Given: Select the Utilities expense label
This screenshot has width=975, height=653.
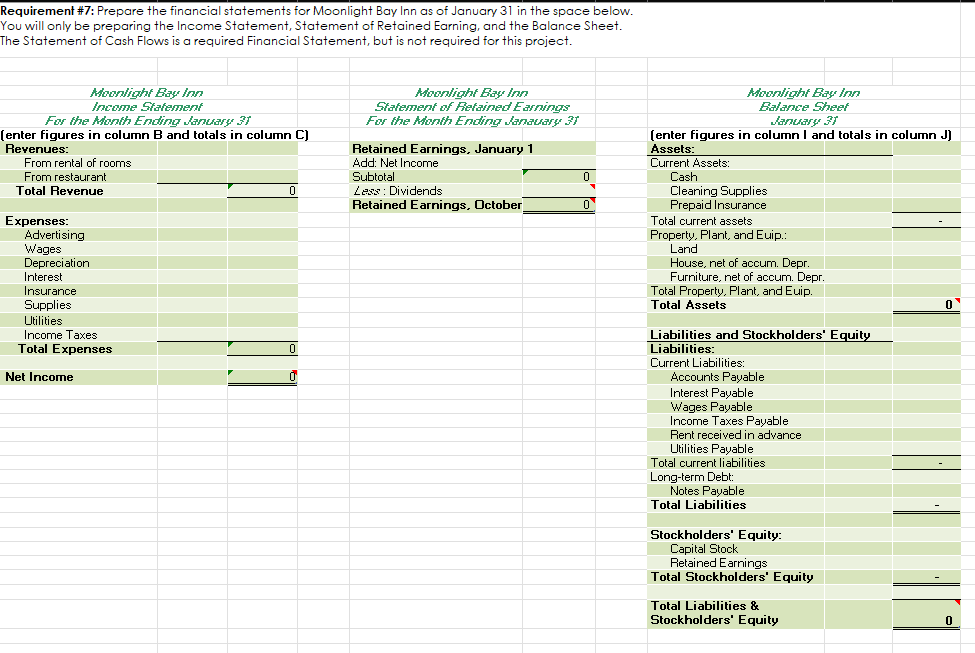Looking at the screenshot, I should [43, 321].
